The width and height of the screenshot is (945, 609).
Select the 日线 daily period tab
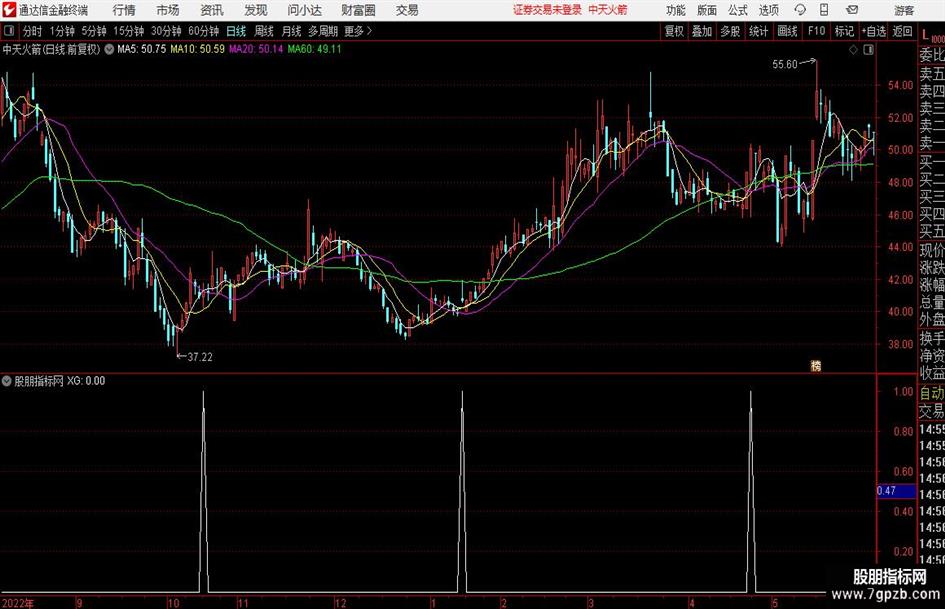[x=236, y=31]
